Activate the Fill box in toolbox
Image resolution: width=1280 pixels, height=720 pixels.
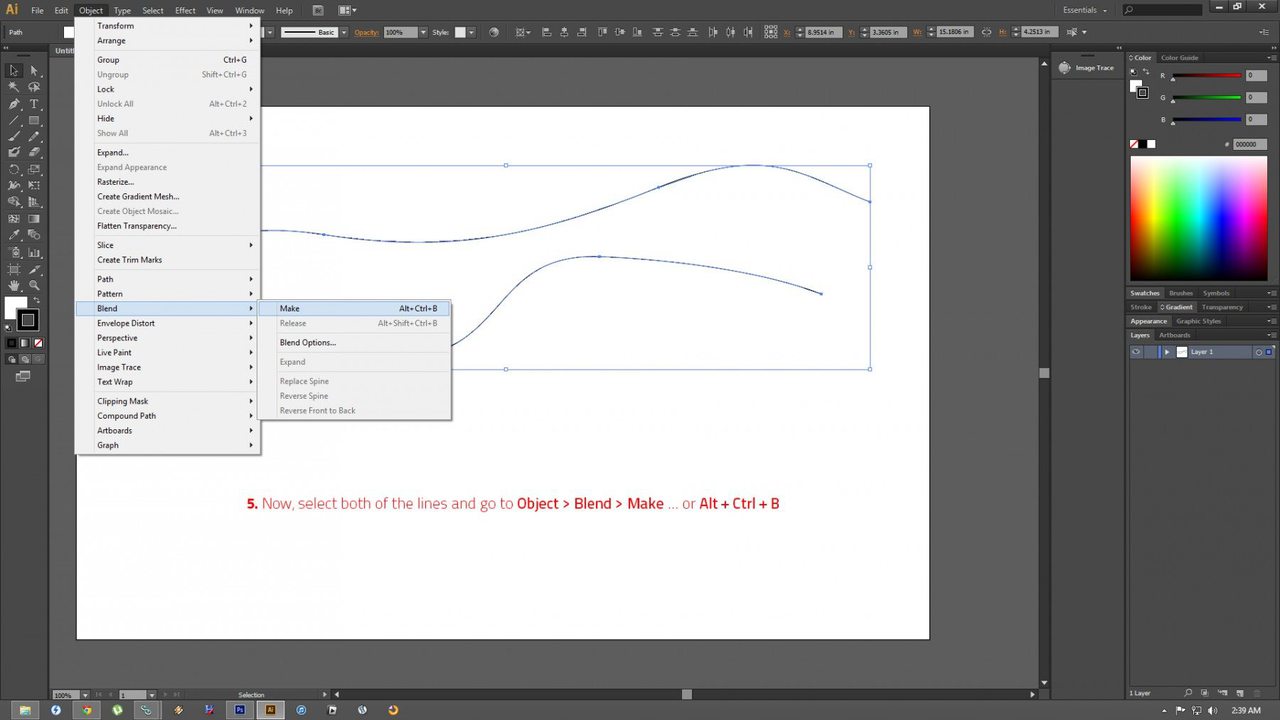click(x=14, y=305)
